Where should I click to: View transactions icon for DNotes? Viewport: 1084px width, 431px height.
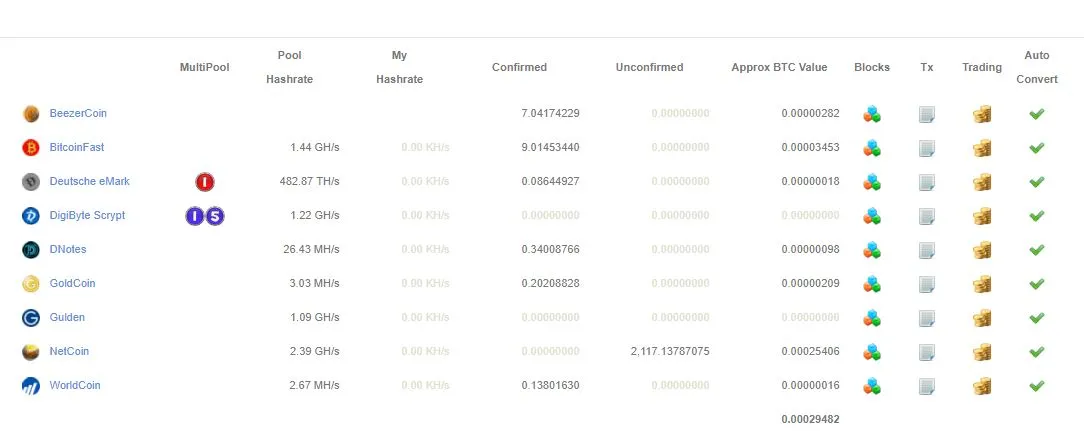point(927,250)
